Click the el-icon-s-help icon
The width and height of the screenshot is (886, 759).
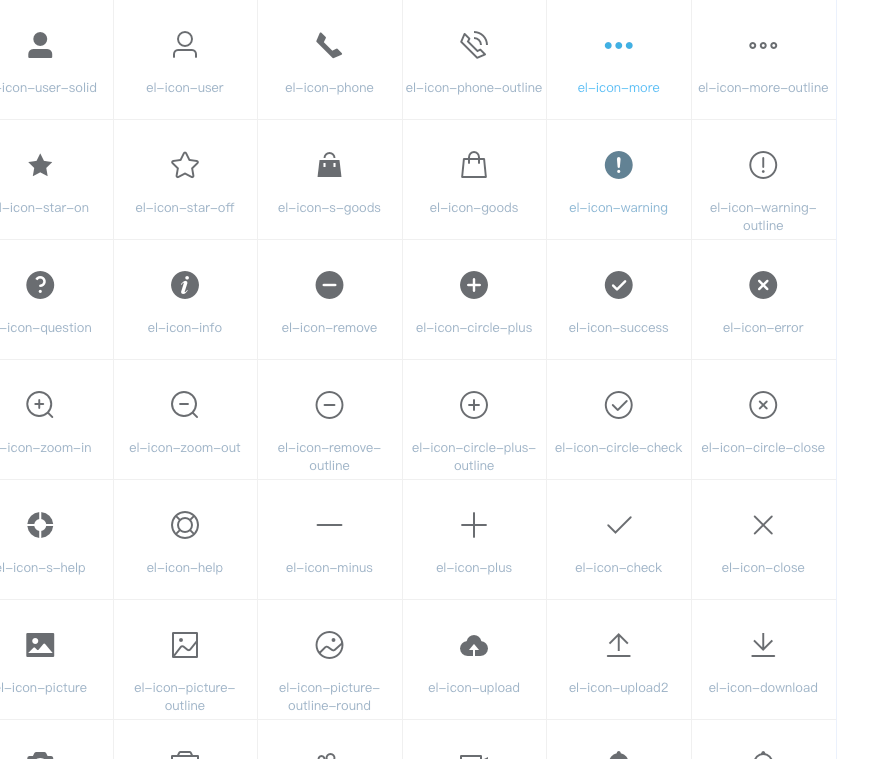(x=40, y=525)
